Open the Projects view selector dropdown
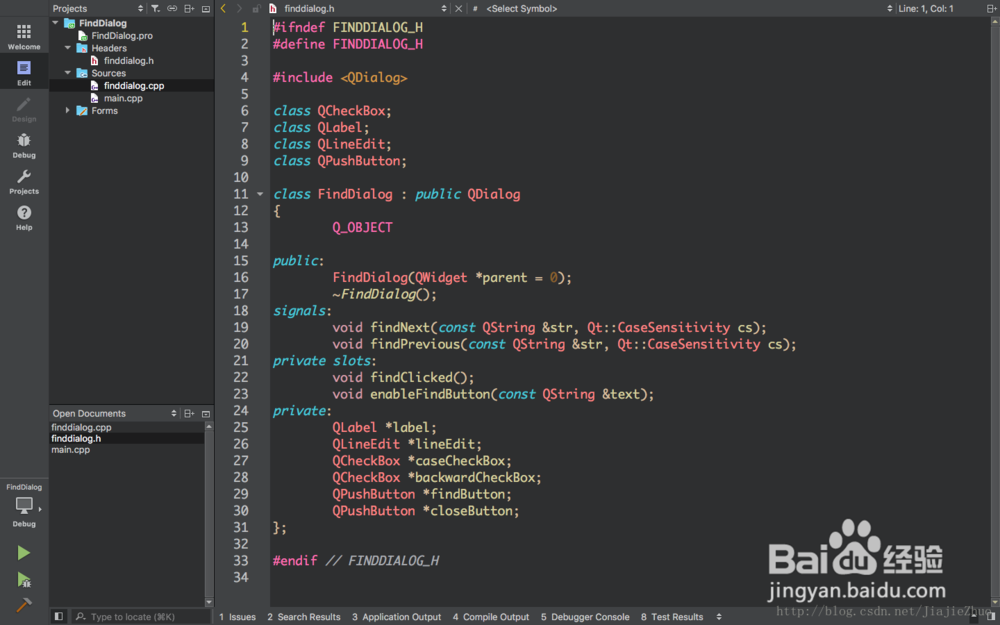This screenshot has height=625, width=1000. click(x=140, y=8)
